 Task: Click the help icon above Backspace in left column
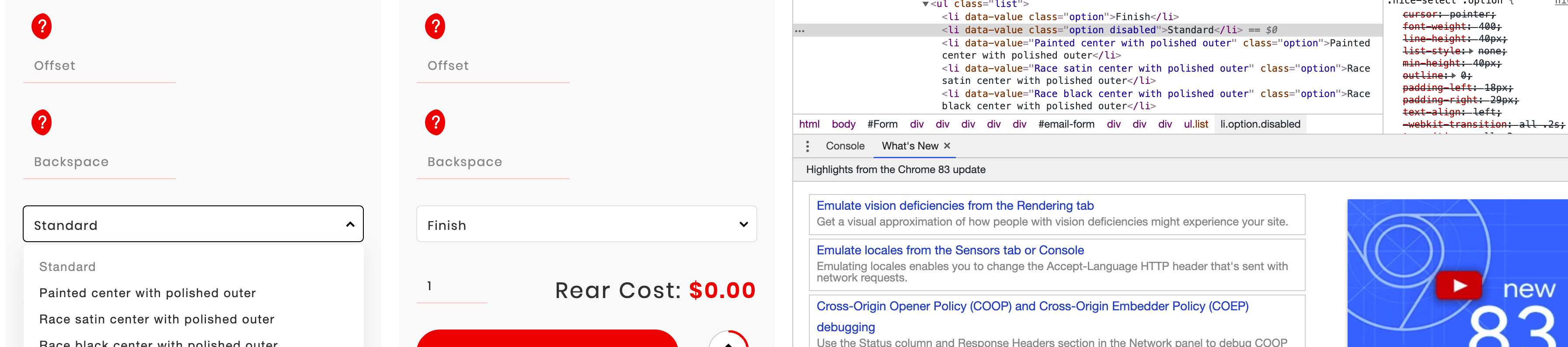(42, 122)
